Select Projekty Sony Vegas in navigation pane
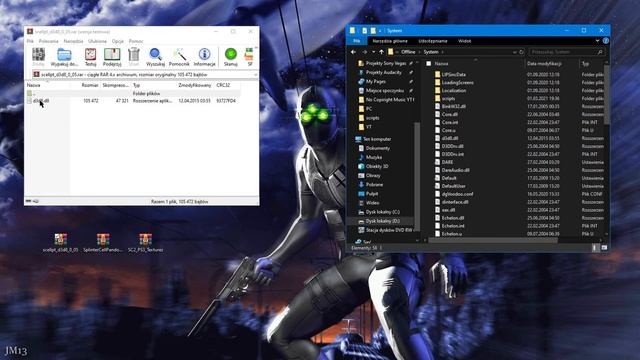The width and height of the screenshot is (640, 360). tap(386, 63)
